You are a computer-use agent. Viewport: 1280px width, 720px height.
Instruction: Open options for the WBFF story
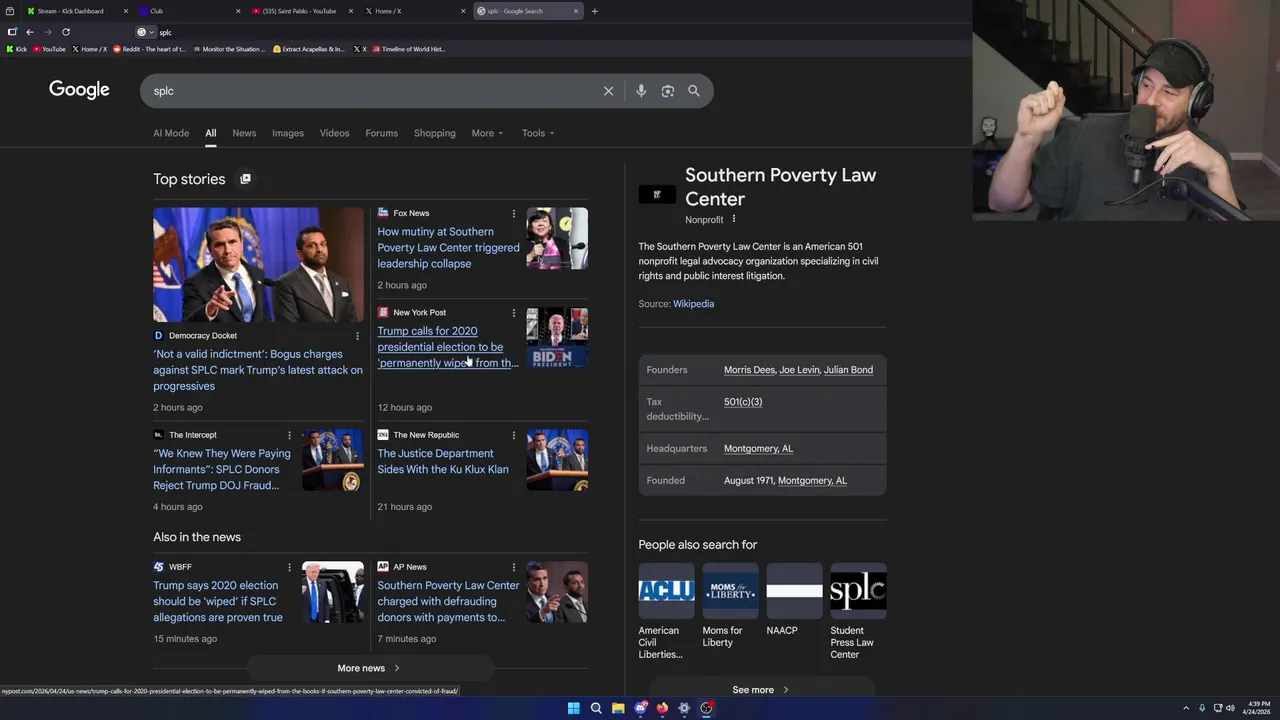290,567
